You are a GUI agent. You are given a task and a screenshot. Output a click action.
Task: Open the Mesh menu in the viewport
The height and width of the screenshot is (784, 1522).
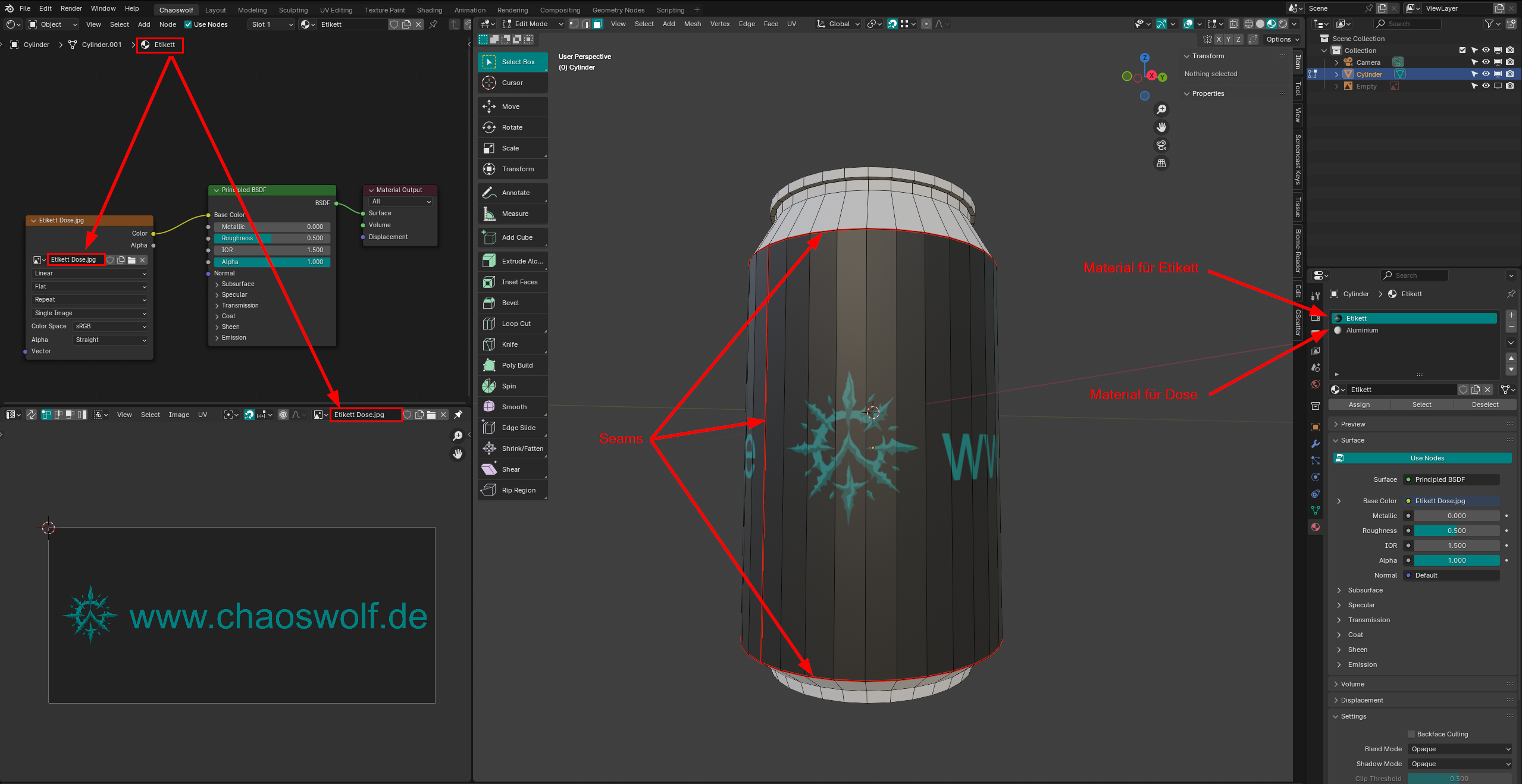(x=692, y=24)
